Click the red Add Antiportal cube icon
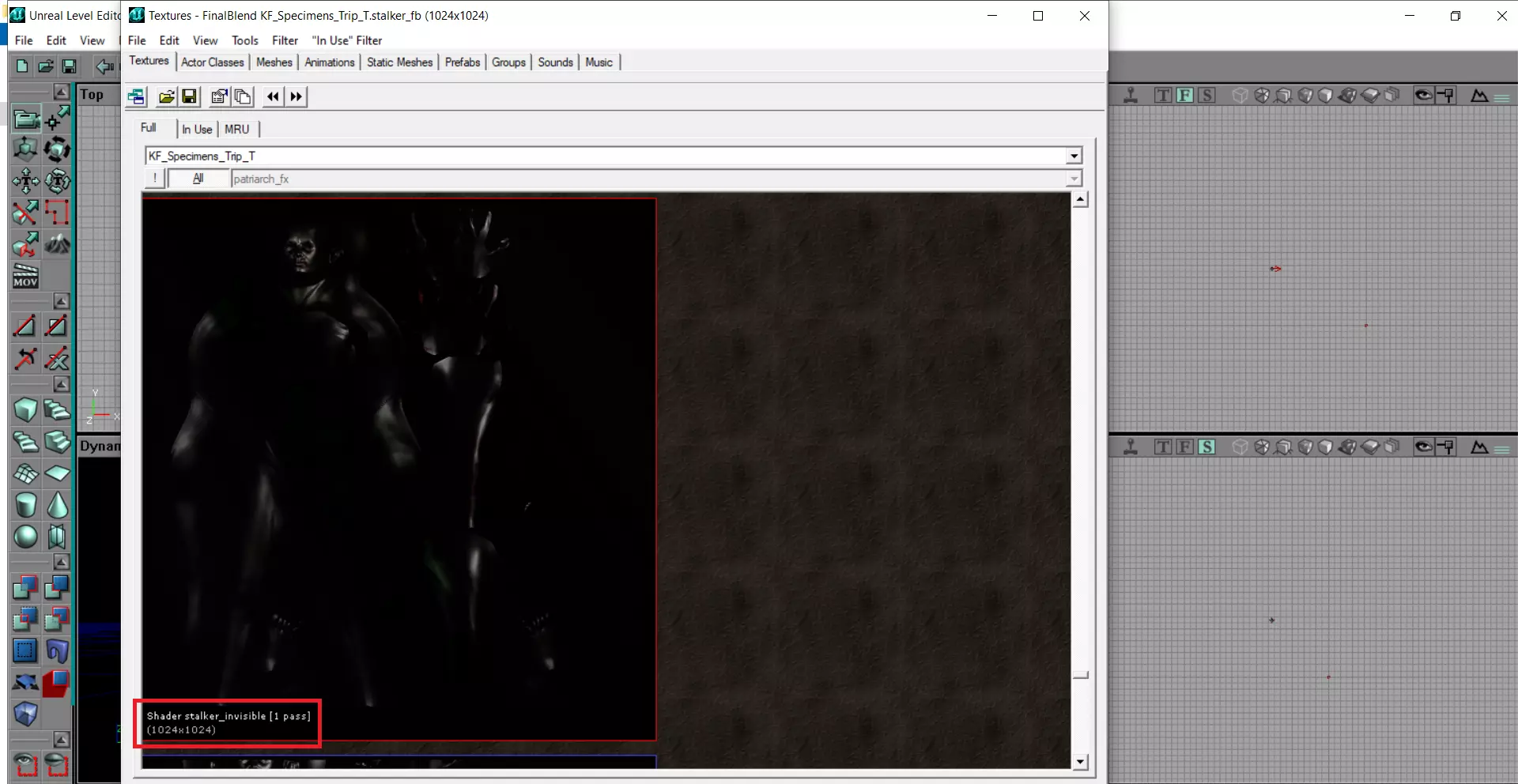1518x784 pixels. click(x=57, y=682)
